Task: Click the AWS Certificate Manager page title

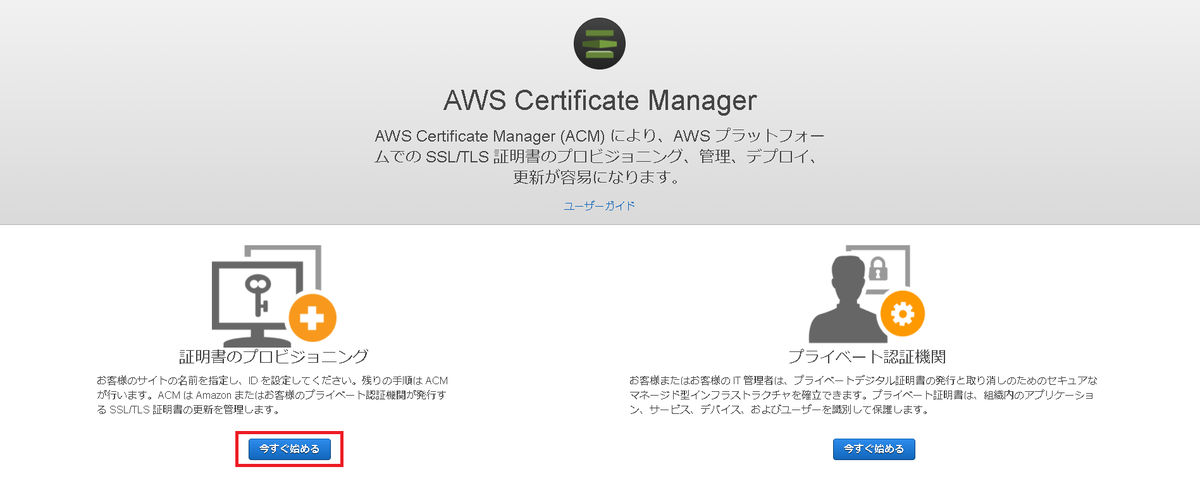Action: [x=599, y=101]
